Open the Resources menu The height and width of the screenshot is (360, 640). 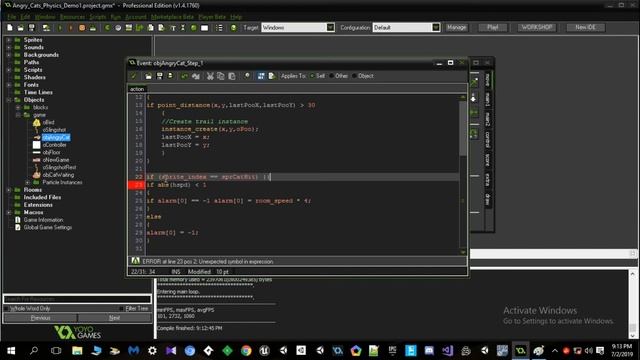(x=72, y=17)
